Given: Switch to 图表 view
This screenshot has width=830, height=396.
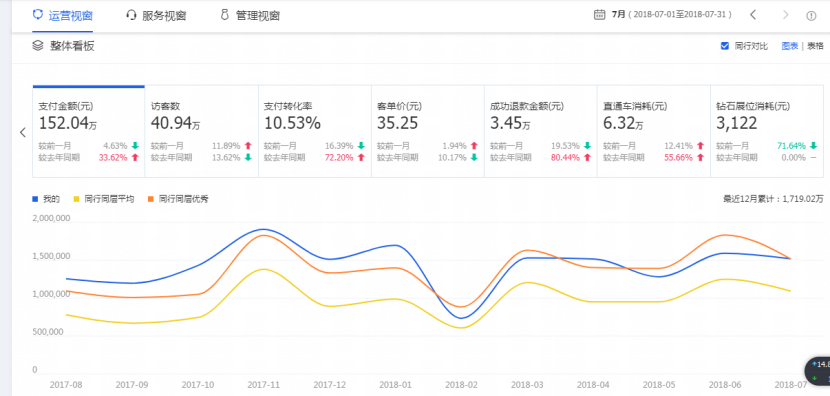Looking at the screenshot, I should pos(790,46).
